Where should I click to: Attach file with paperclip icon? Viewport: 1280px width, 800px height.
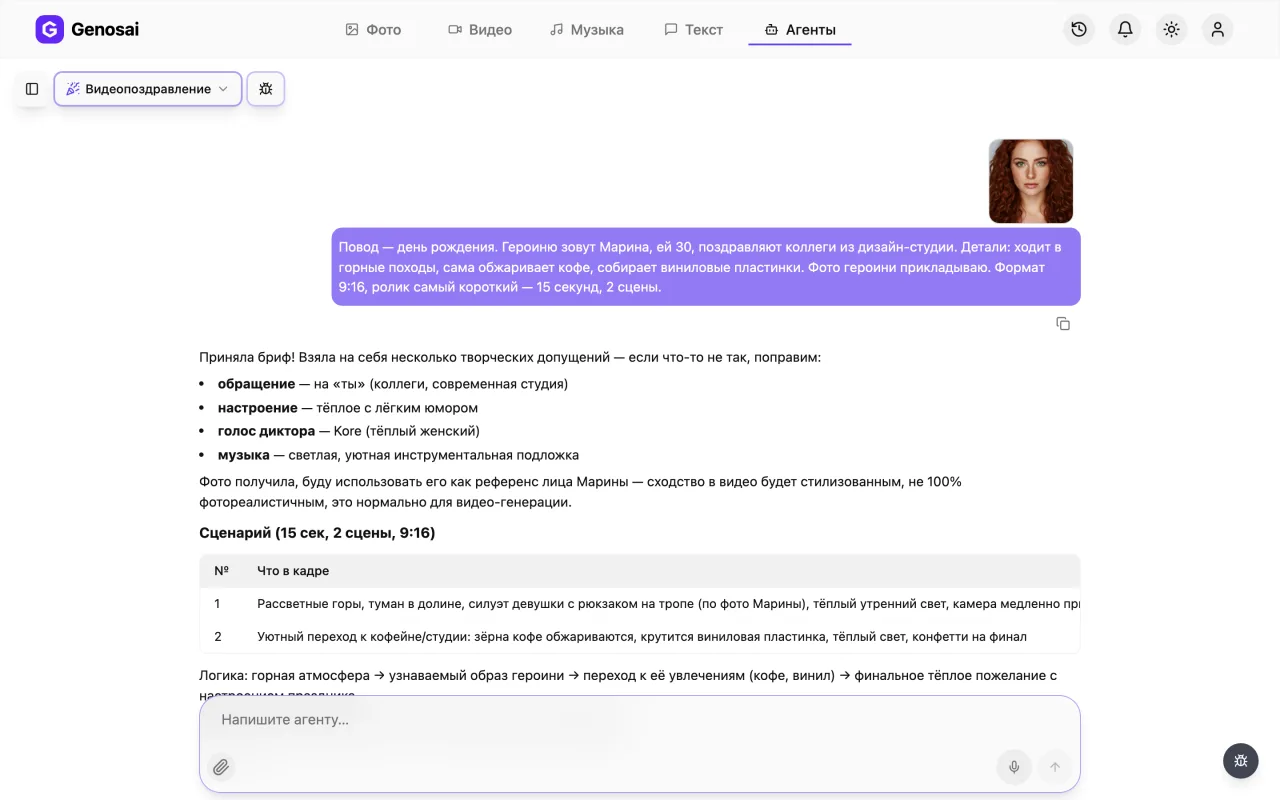point(221,767)
